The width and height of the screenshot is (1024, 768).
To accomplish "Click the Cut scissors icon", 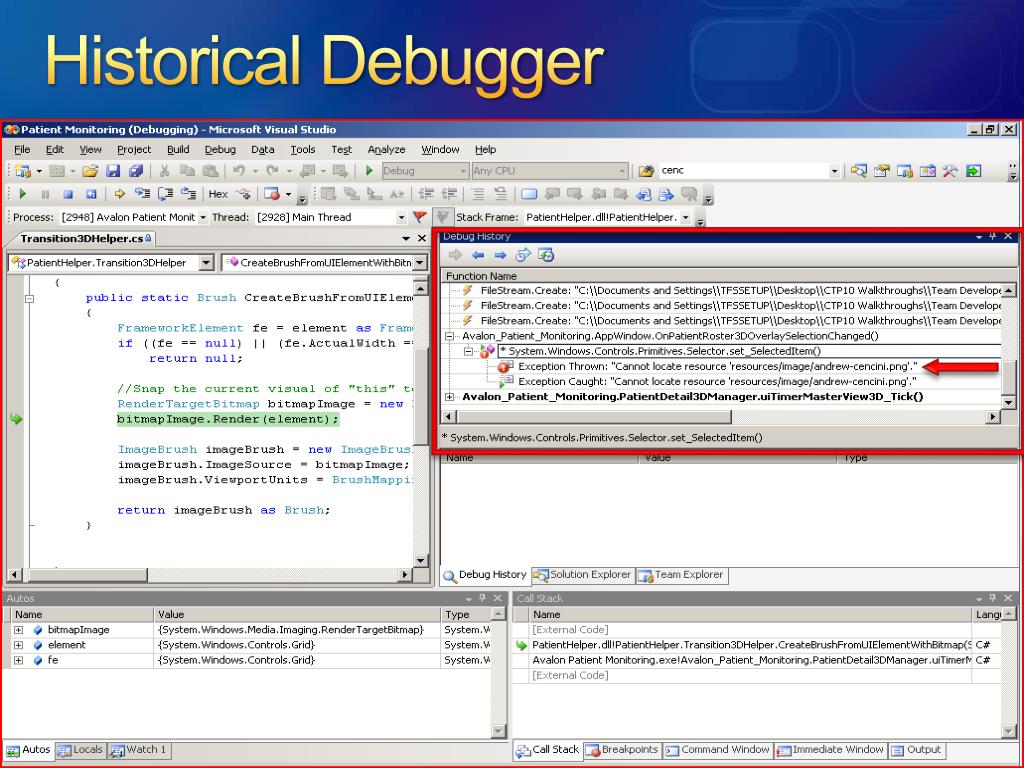I will (x=164, y=171).
